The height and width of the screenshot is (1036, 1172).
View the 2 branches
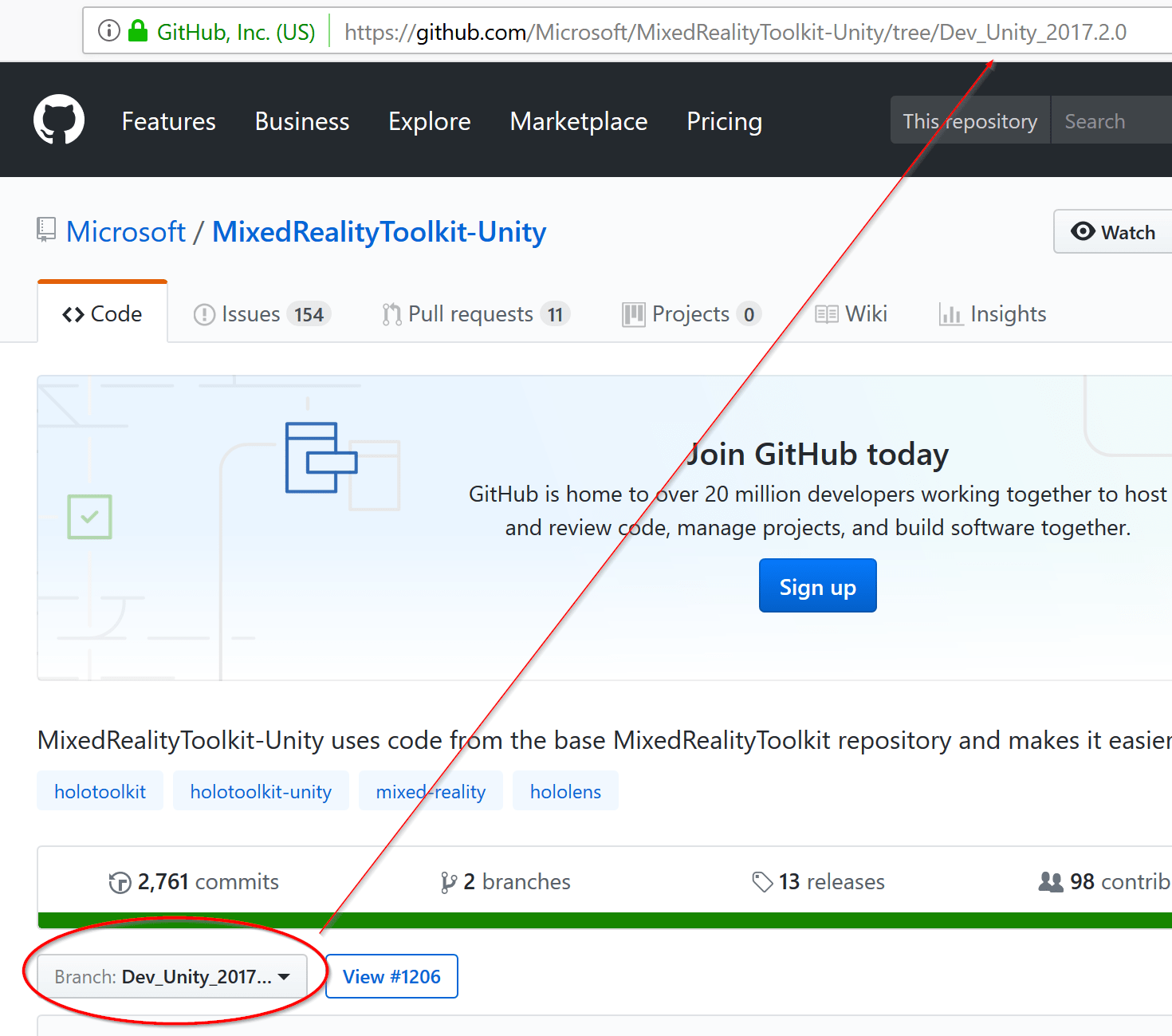pyautogui.click(x=505, y=882)
